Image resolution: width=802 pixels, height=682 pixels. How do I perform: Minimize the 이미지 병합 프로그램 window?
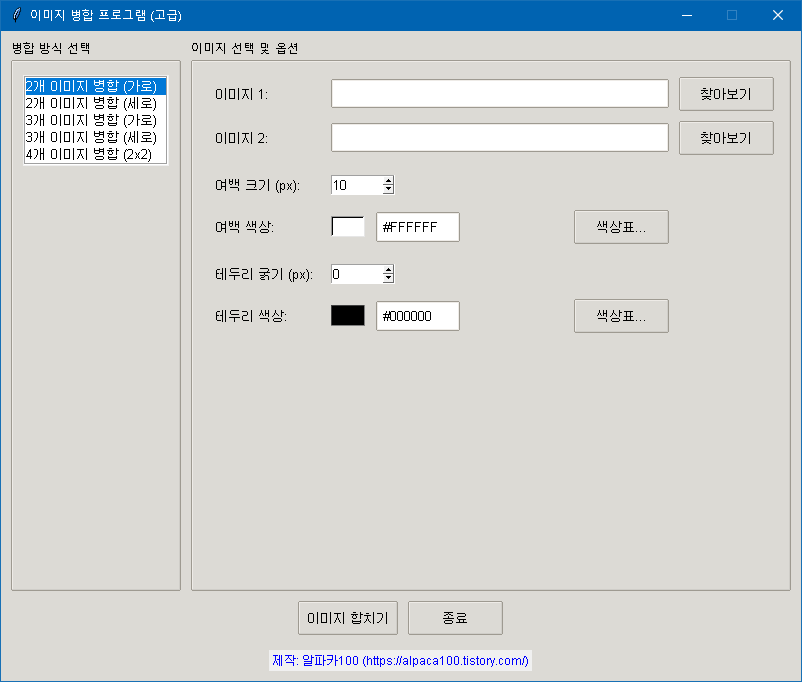[x=687, y=15]
